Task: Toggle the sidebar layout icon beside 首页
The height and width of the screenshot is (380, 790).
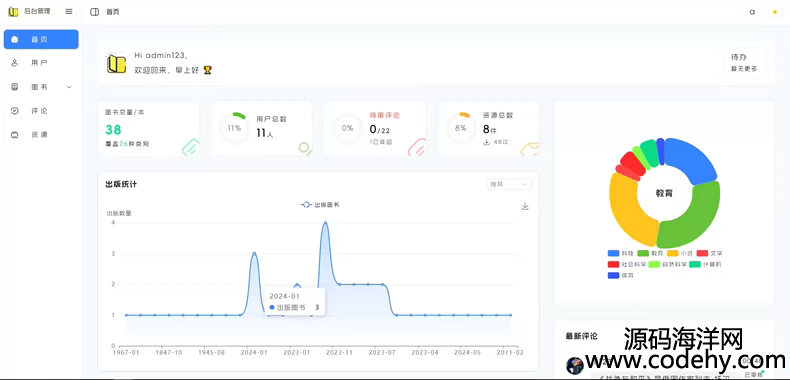Action: click(x=94, y=12)
